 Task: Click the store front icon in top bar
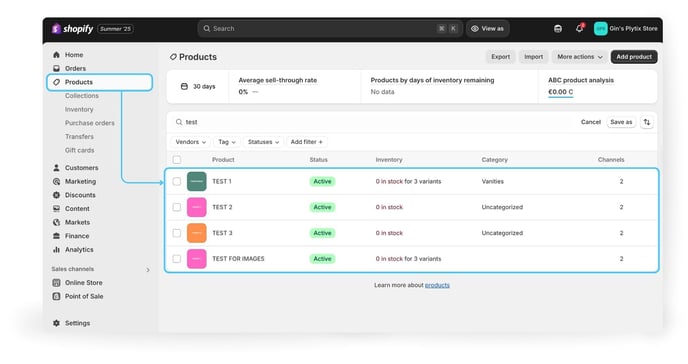[x=558, y=29]
